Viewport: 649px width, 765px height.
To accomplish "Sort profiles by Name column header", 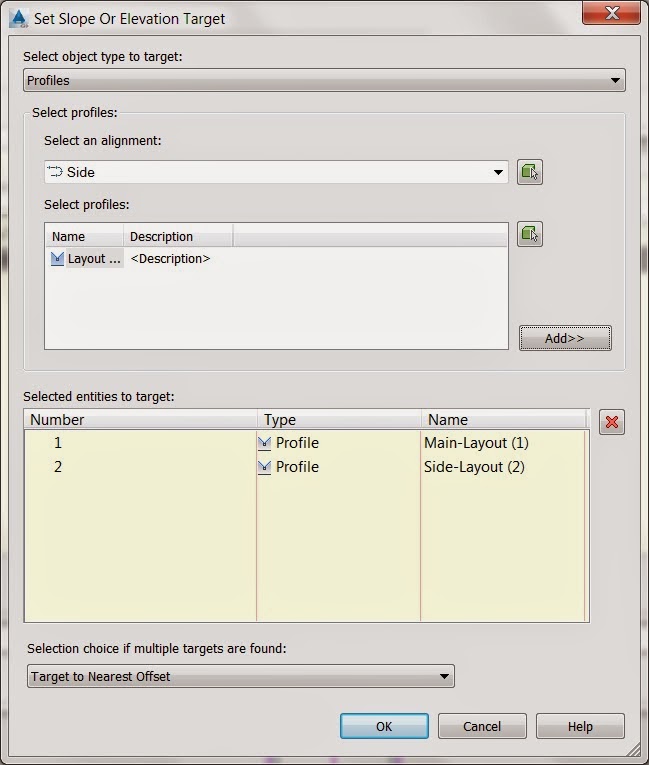I will click(84, 237).
